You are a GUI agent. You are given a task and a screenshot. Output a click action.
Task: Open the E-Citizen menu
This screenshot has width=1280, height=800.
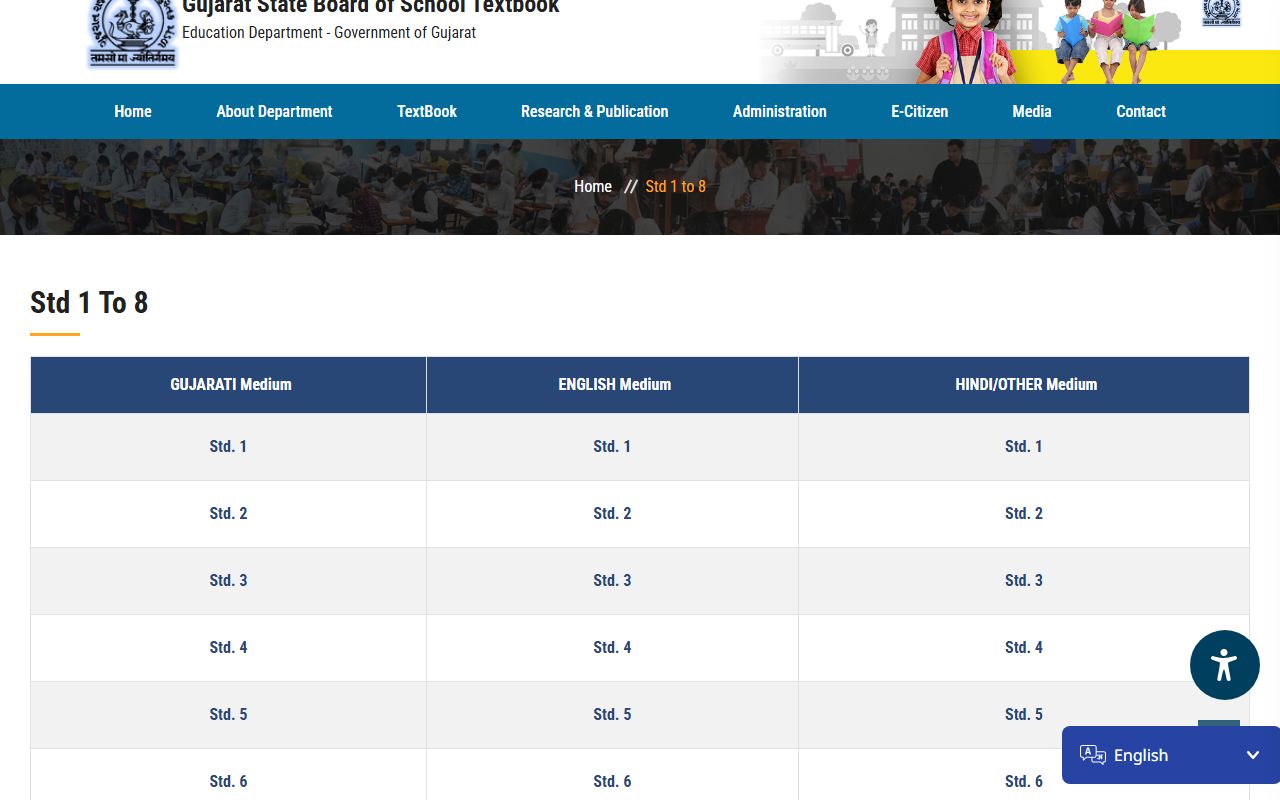(x=920, y=111)
